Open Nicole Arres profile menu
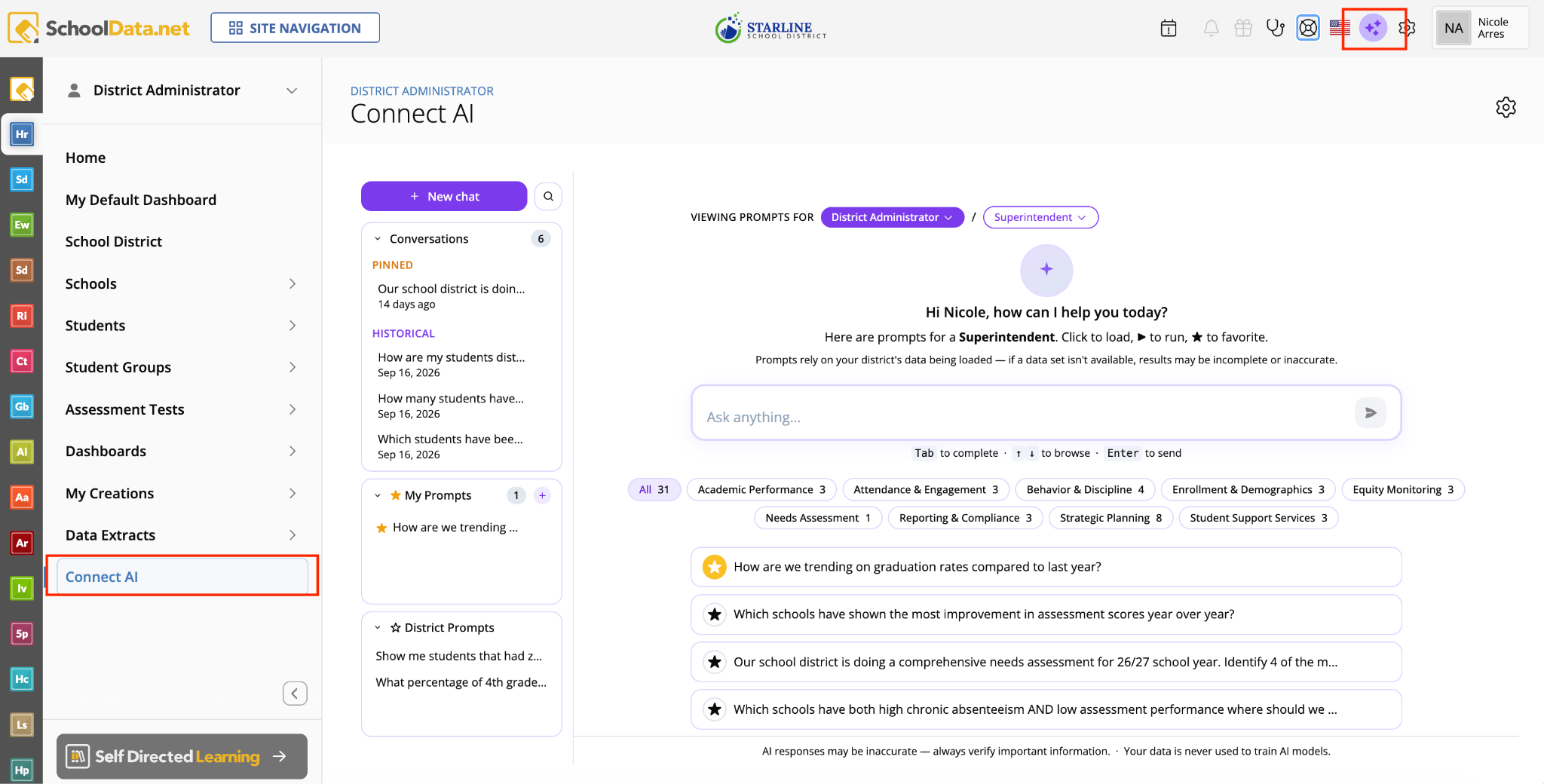The width and height of the screenshot is (1544, 784). [x=1481, y=28]
